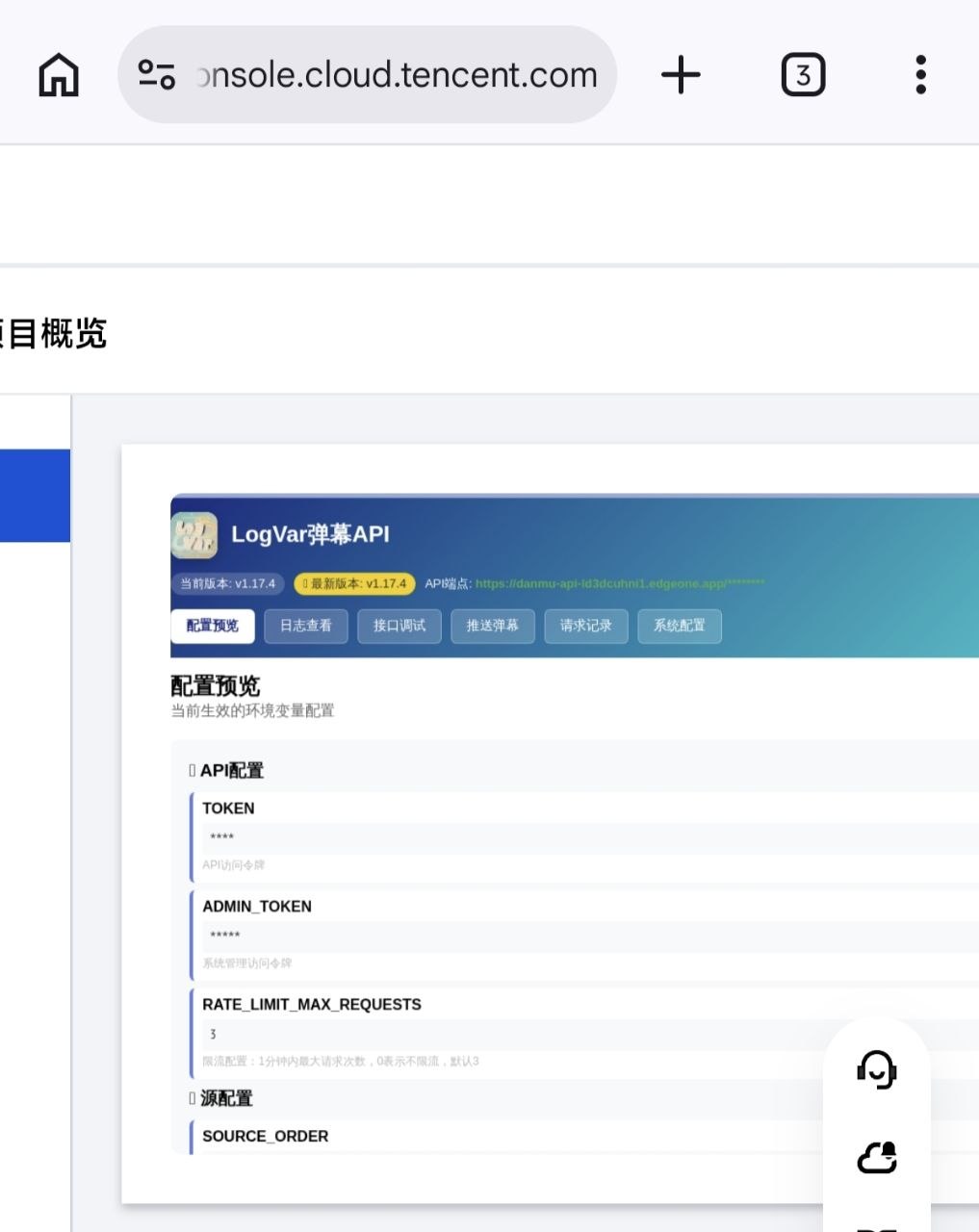
Task: Click the yellow 最新版本 v1.17.4 badge
Action: coord(355,583)
